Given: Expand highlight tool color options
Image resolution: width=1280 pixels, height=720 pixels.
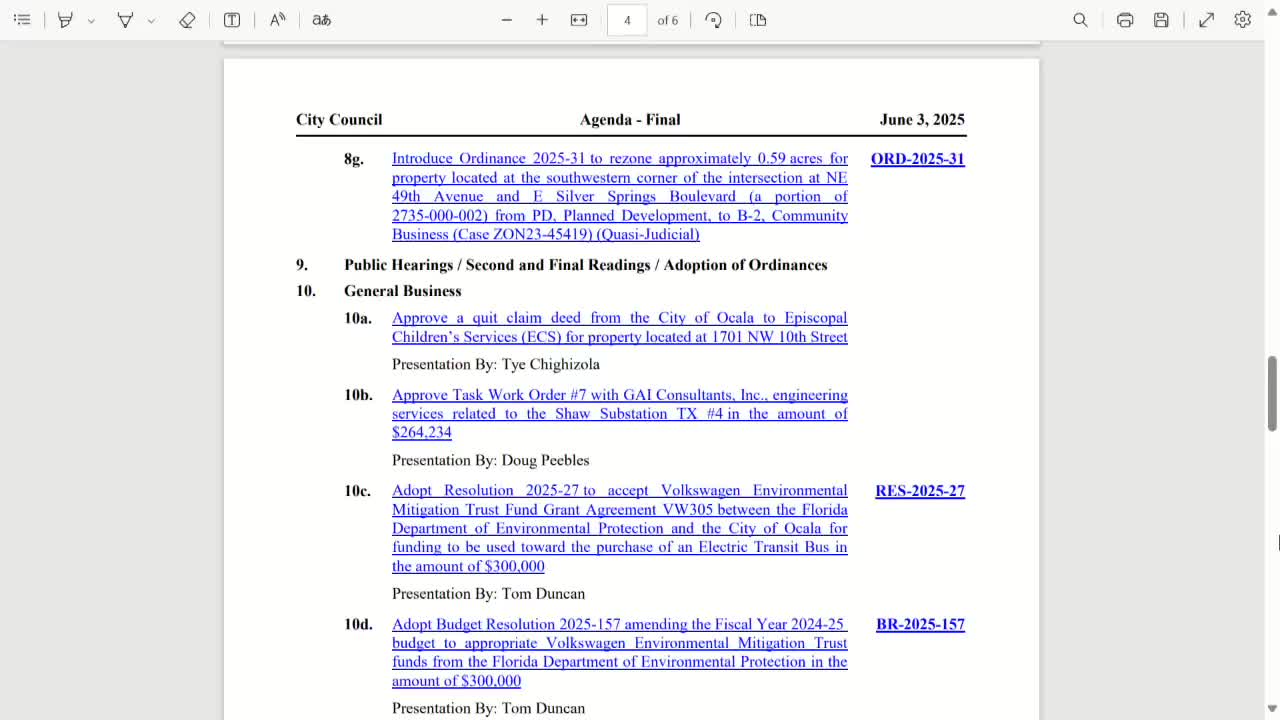Looking at the screenshot, I should tap(91, 20).
